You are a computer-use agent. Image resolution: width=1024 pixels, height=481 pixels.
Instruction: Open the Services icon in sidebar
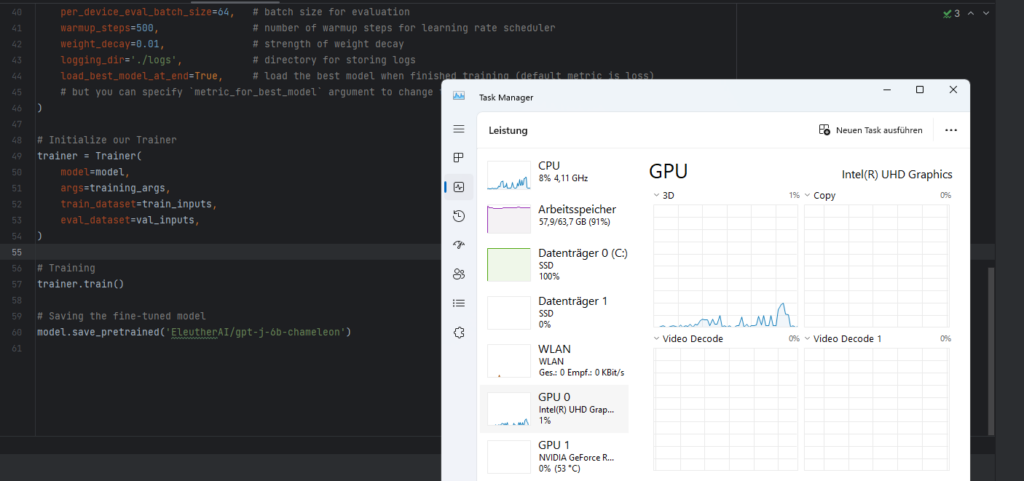459,332
